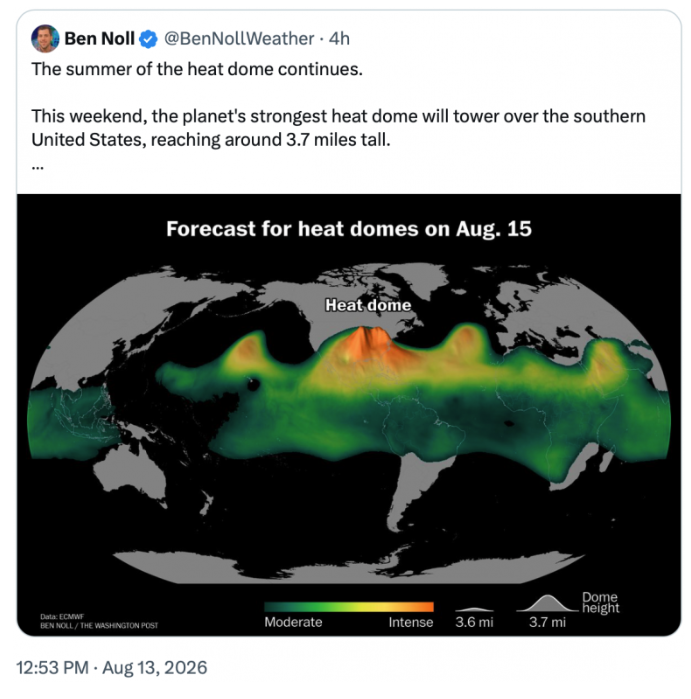Click the Dome height legend text
This screenshot has height=699, width=691.
(601, 603)
